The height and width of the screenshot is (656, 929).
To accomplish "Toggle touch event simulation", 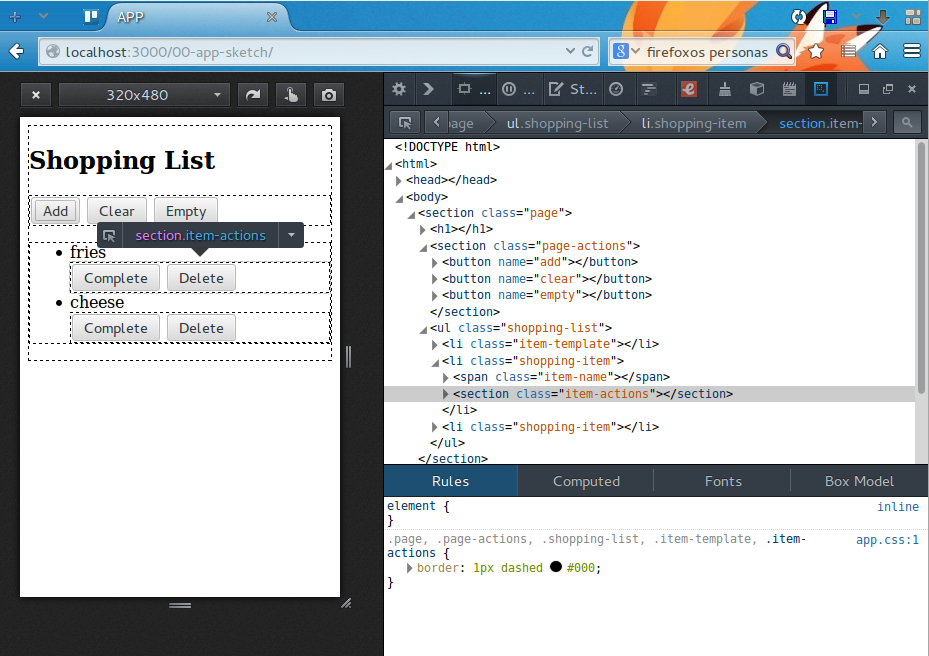I will (291, 95).
